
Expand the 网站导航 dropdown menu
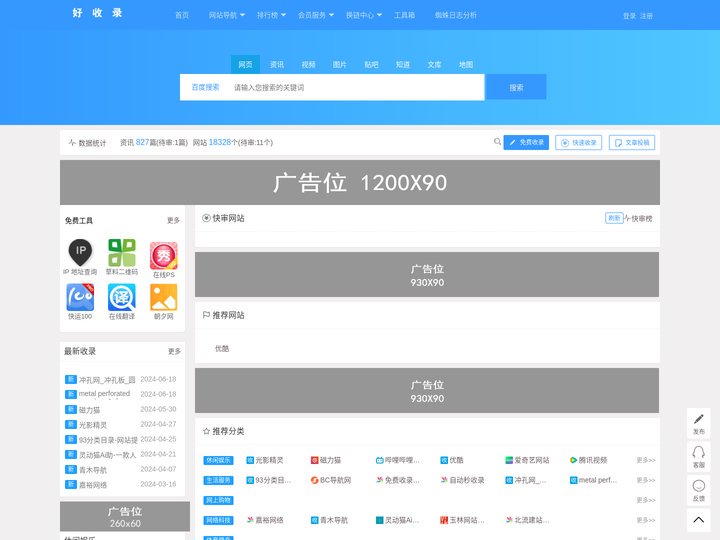[x=227, y=15]
